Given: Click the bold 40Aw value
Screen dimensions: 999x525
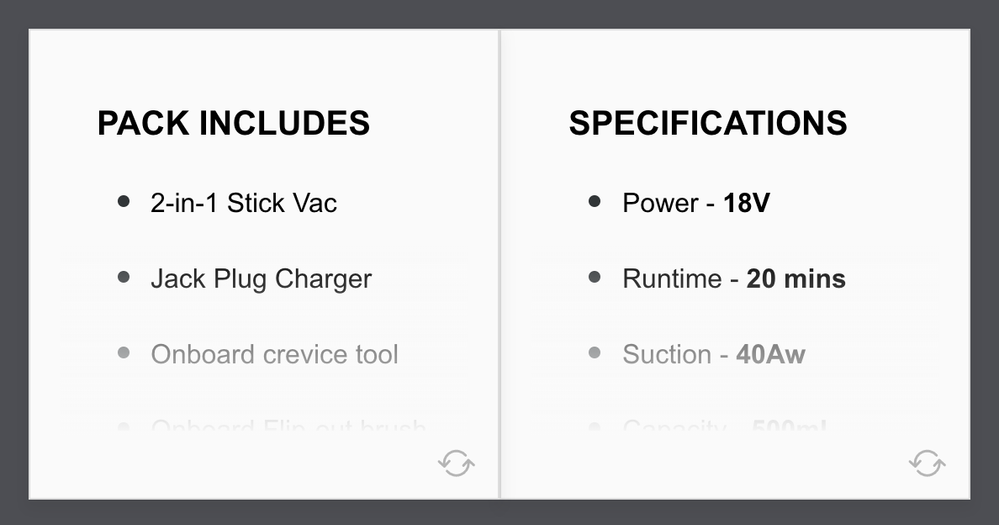Looking at the screenshot, I should pyautogui.click(x=770, y=354).
